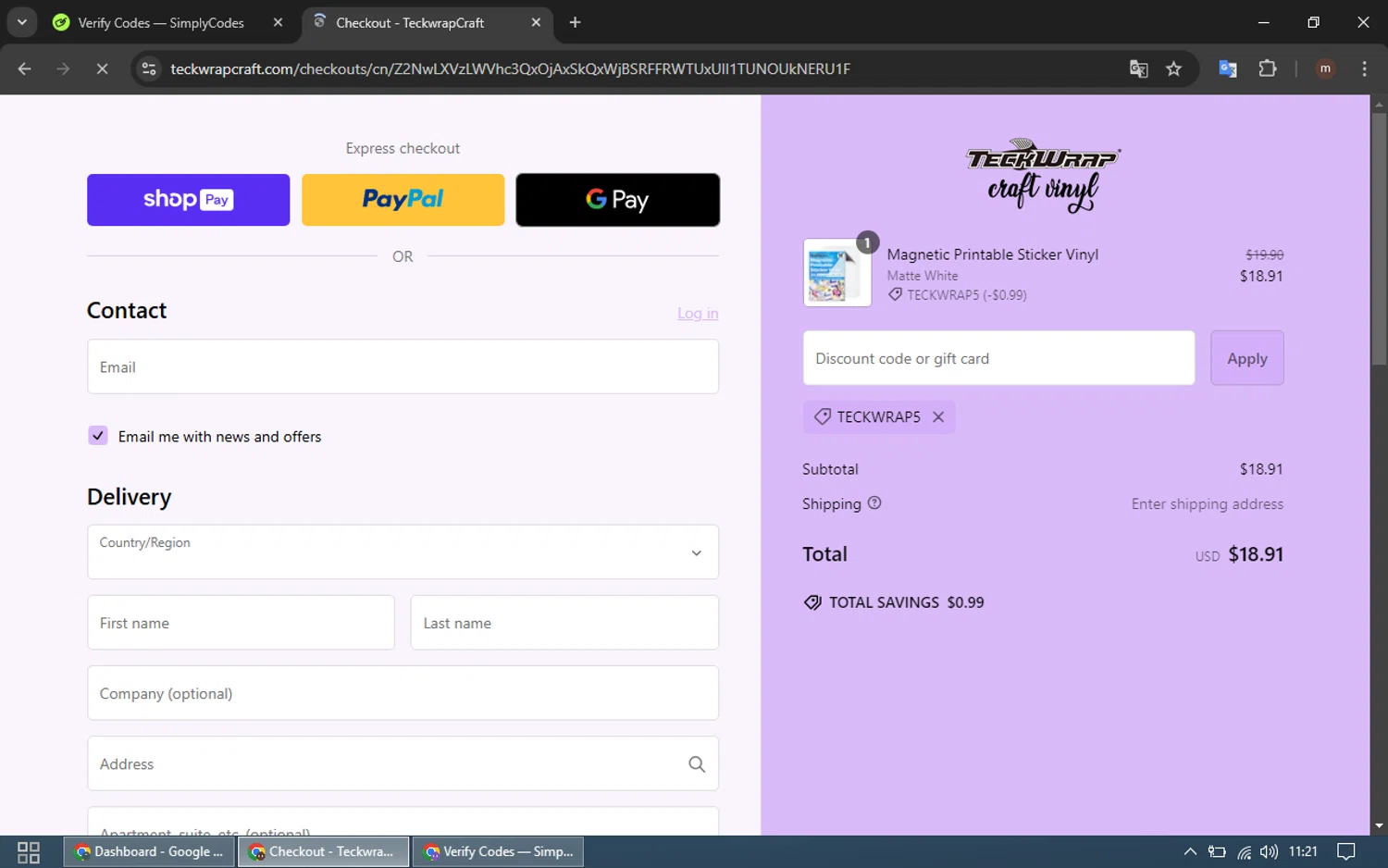Screen dimensions: 1388x868
Task: Click the Magnetic Printable Sticker Vinyl title
Action: coord(993,254)
